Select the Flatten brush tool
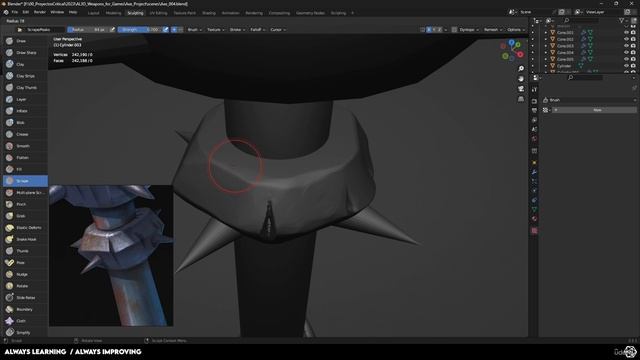 tap(25, 158)
